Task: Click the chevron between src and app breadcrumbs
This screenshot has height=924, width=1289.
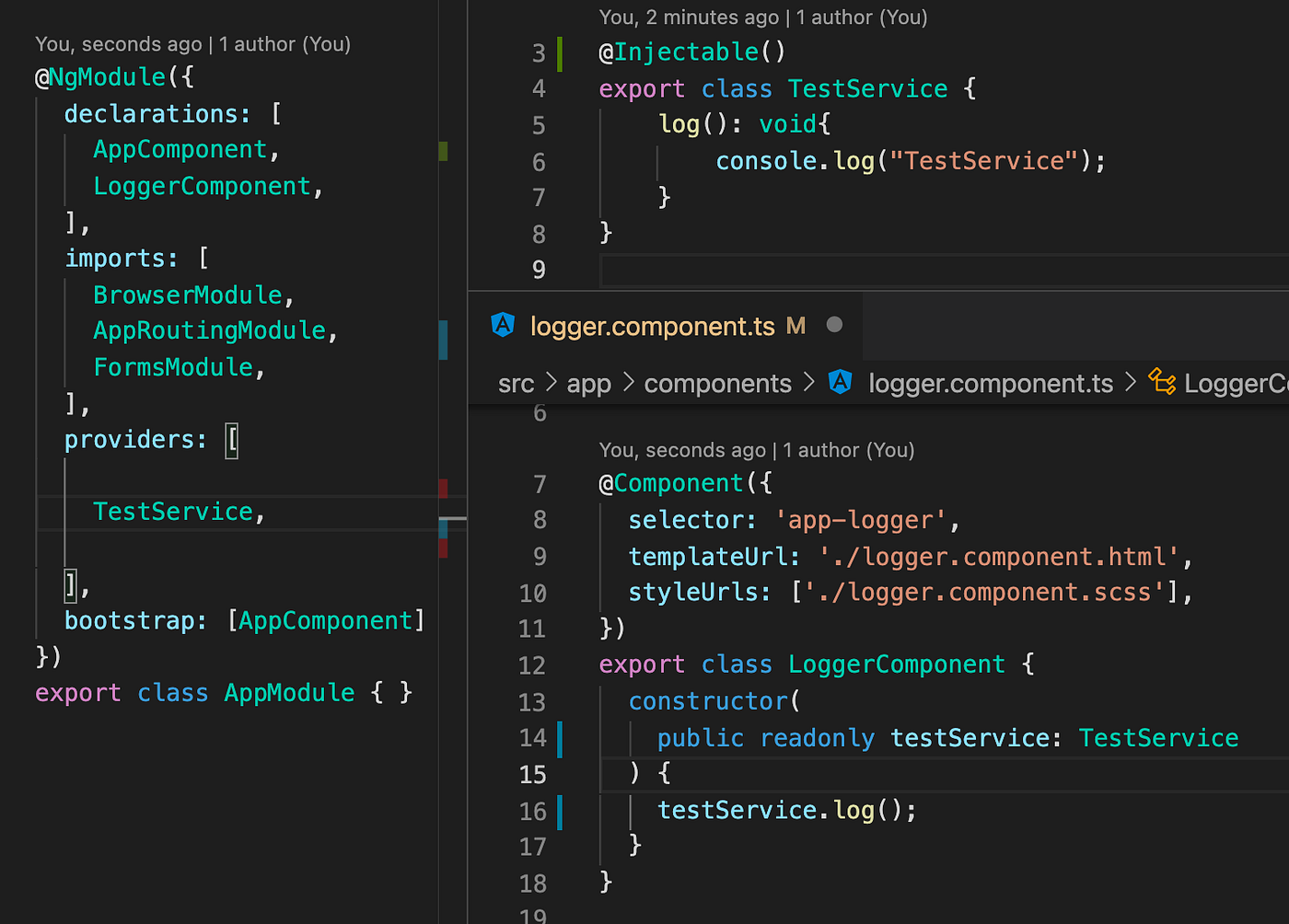Action: pyautogui.click(x=552, y=383)
